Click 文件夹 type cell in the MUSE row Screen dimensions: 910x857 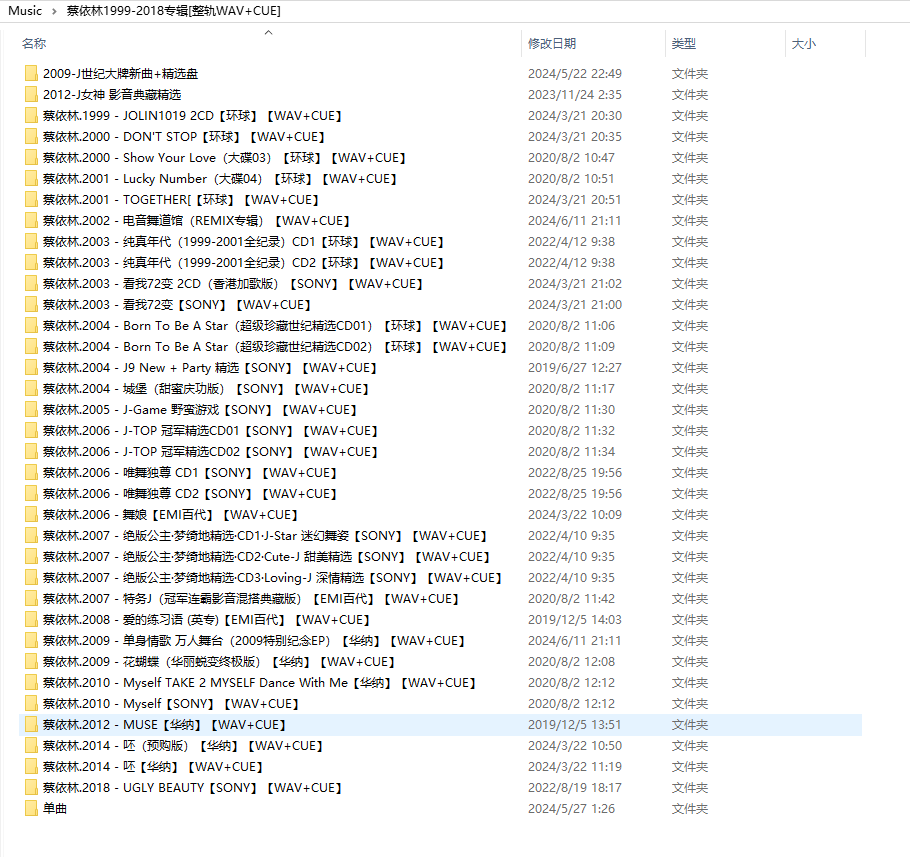(x=690, y=725)
